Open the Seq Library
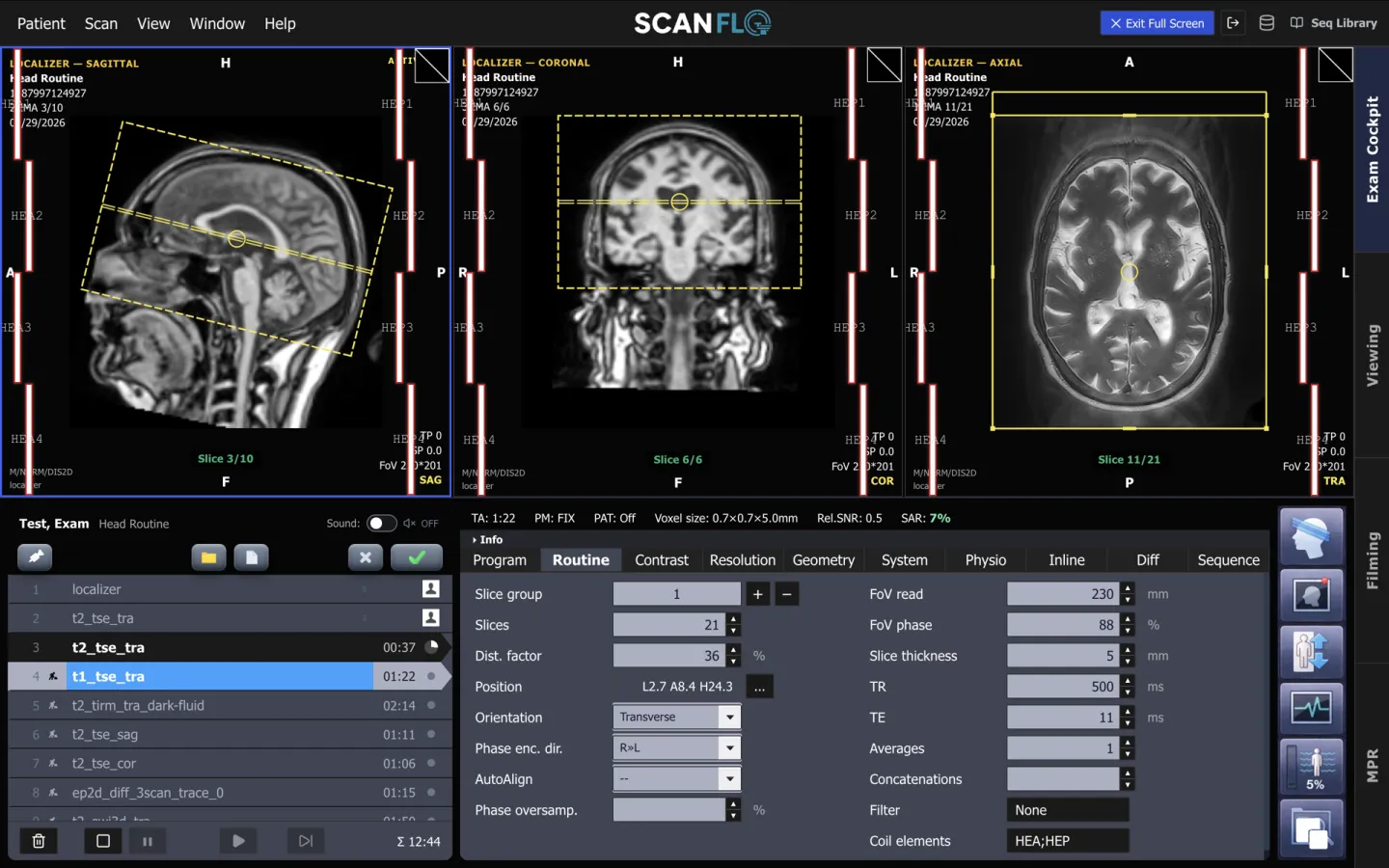This screenshot has width=1389, height=868. click(x=1334, y=23)
